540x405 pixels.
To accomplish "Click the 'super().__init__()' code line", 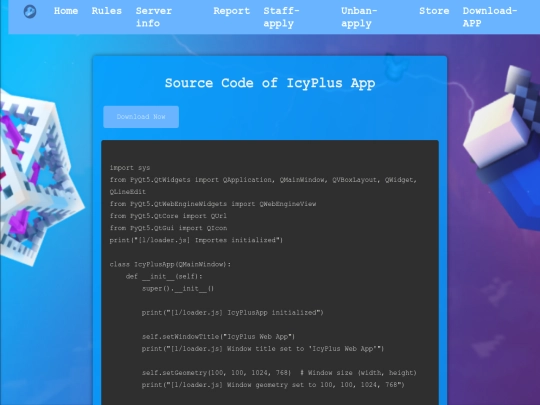I will coord(178,288).
